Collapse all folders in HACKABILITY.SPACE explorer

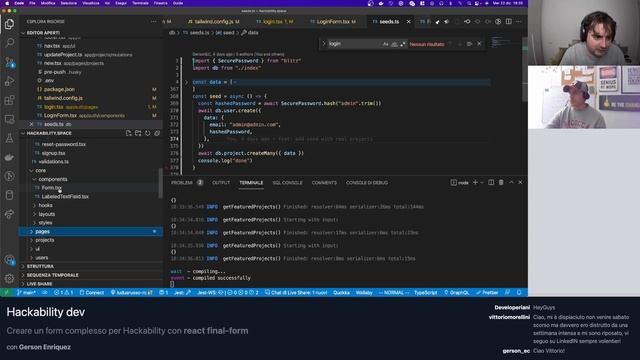pyautogui.click(x=157, y=133)
